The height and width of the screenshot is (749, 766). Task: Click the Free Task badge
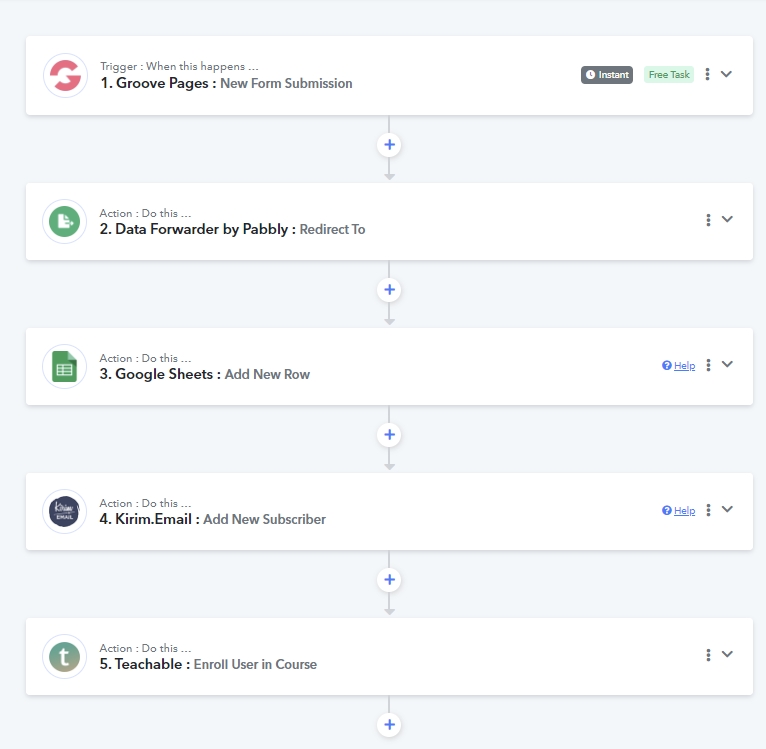tap(669, 75)
